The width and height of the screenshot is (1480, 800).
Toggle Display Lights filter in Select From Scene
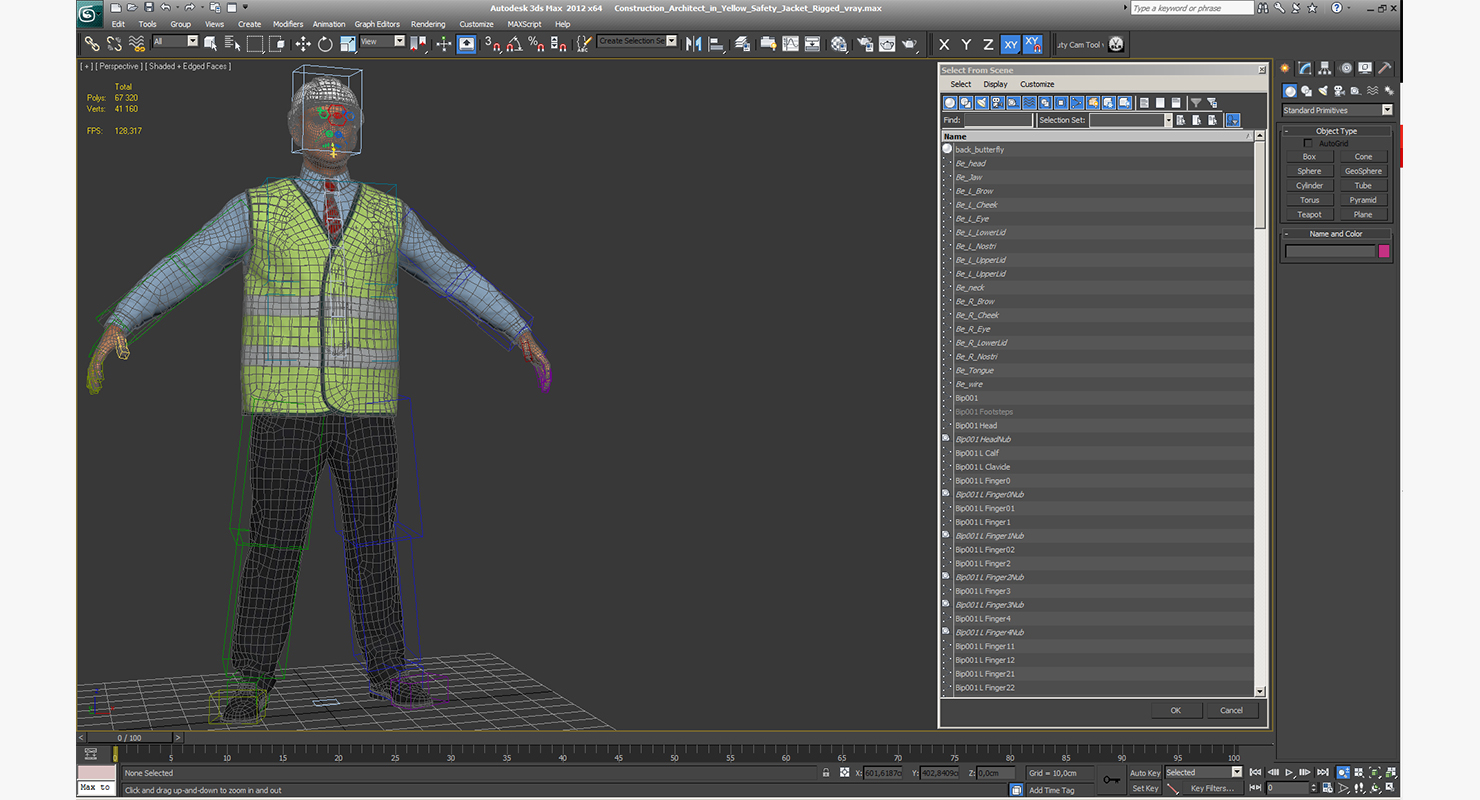click(x=982, y=103)
